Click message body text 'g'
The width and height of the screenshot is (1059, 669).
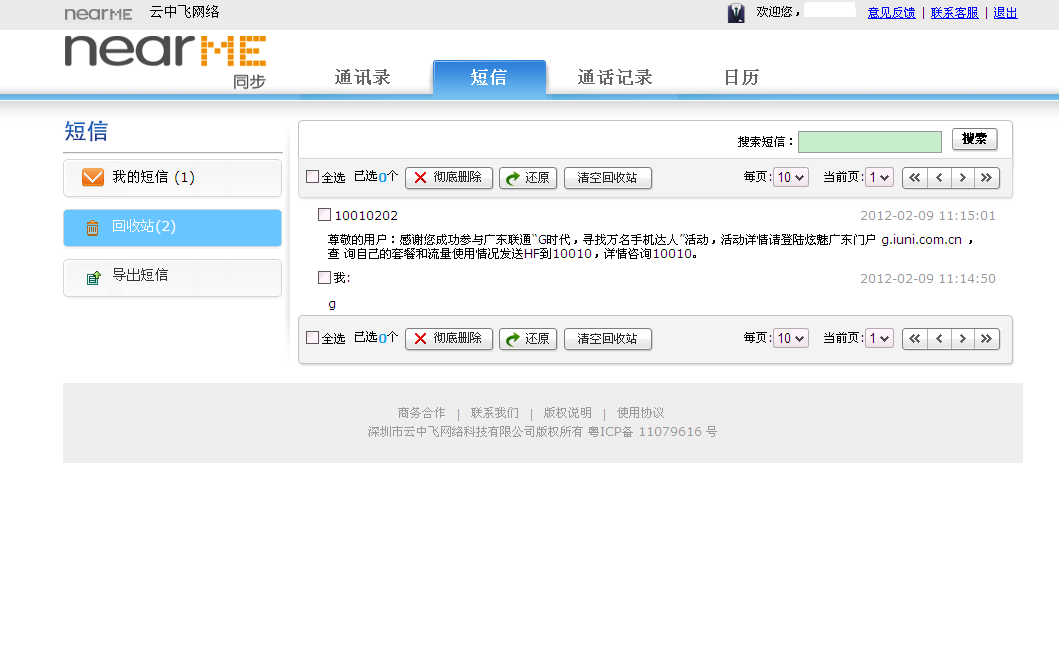point(332,304)
